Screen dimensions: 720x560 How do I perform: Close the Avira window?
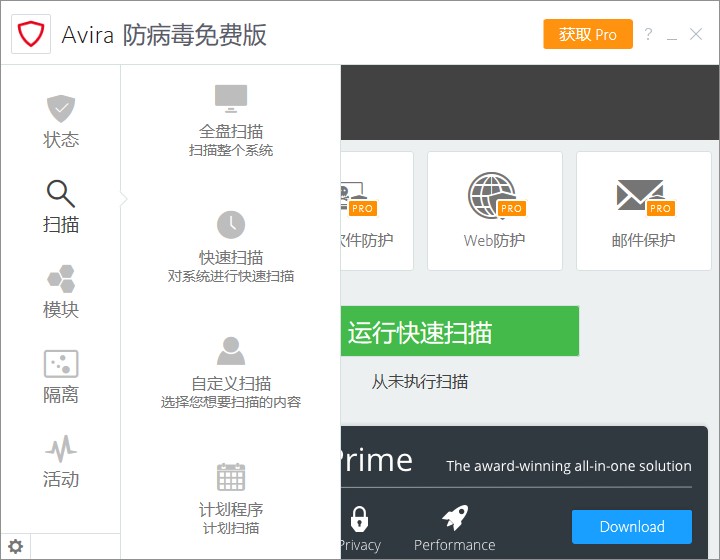point(696,34)
